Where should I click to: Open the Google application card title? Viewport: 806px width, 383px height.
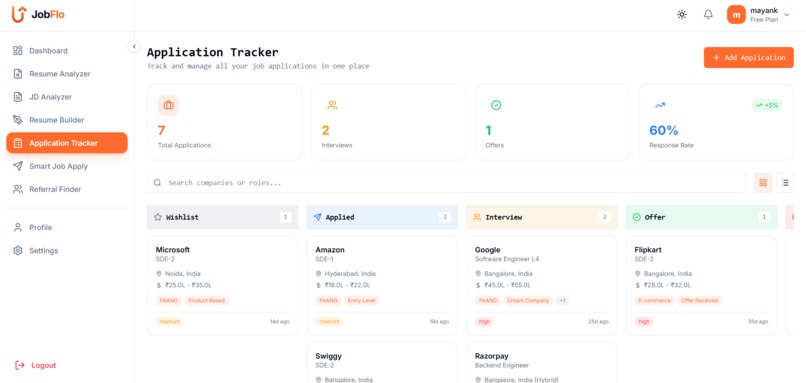point(487,250)
